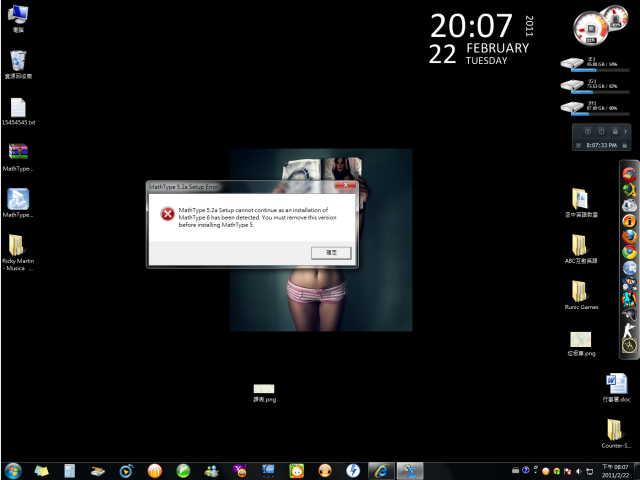Open the green circle taskbar icon
The height and width of the screenshot is (480, 640).
[x=183, y=471]
